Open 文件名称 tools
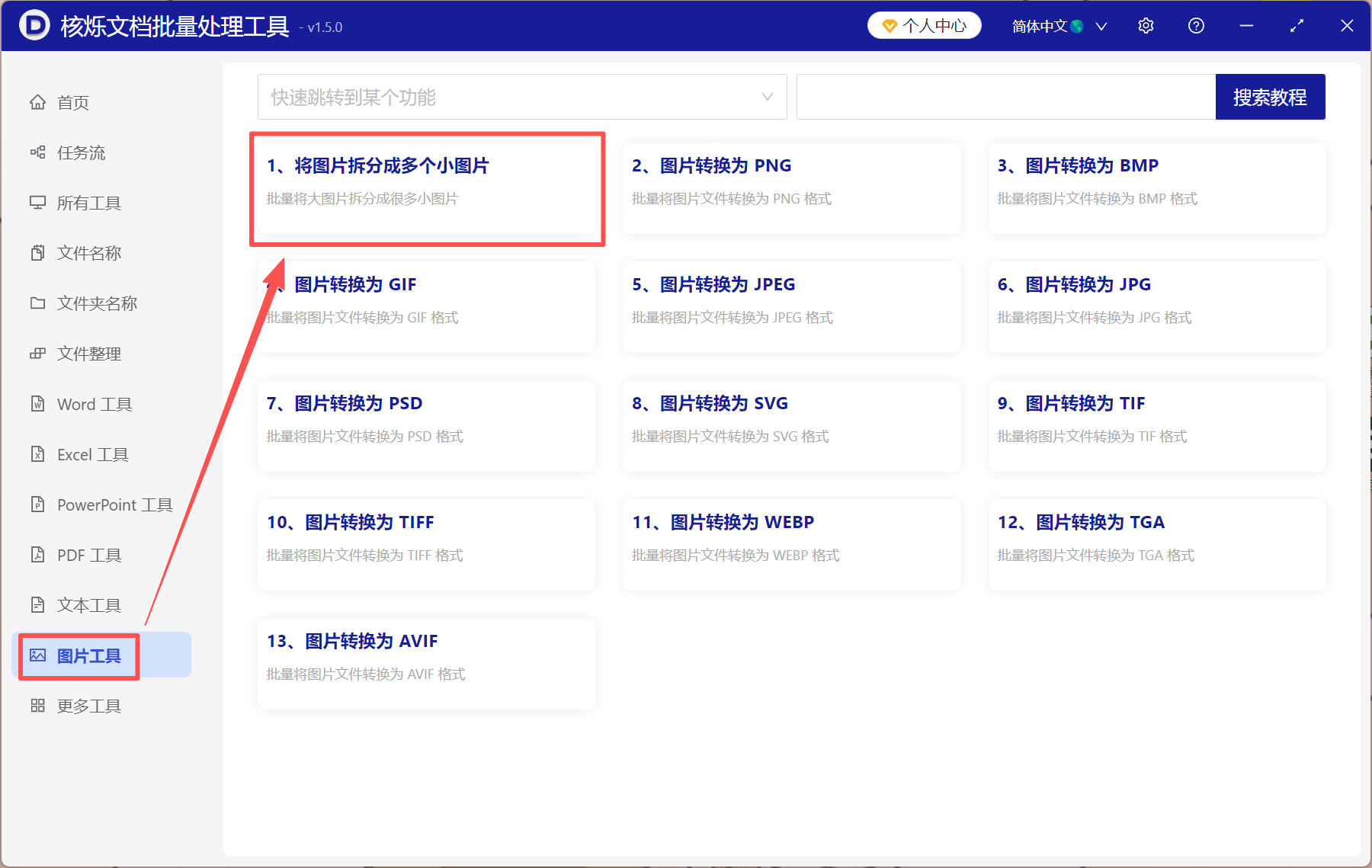This screenshot has width=1372, height=868. [89, 253]
